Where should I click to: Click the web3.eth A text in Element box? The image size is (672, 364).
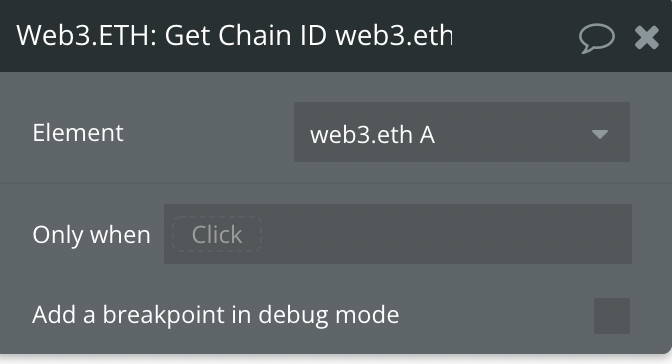pos(372,135)
